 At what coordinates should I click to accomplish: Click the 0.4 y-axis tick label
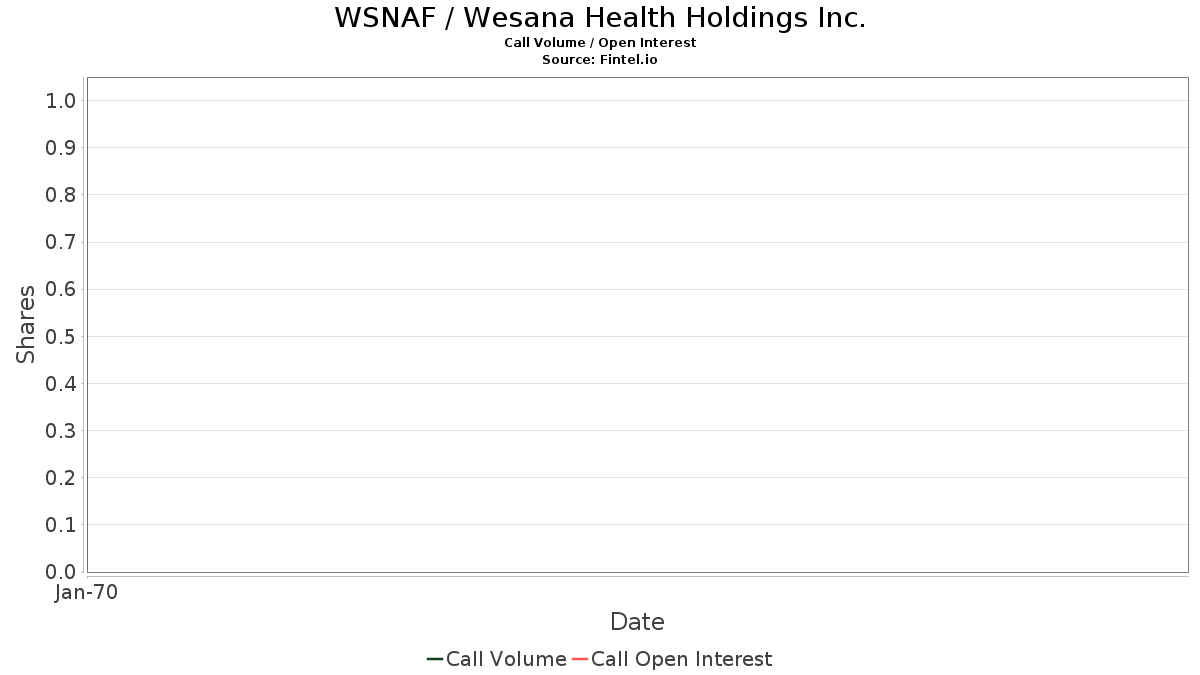pos(61,384)
